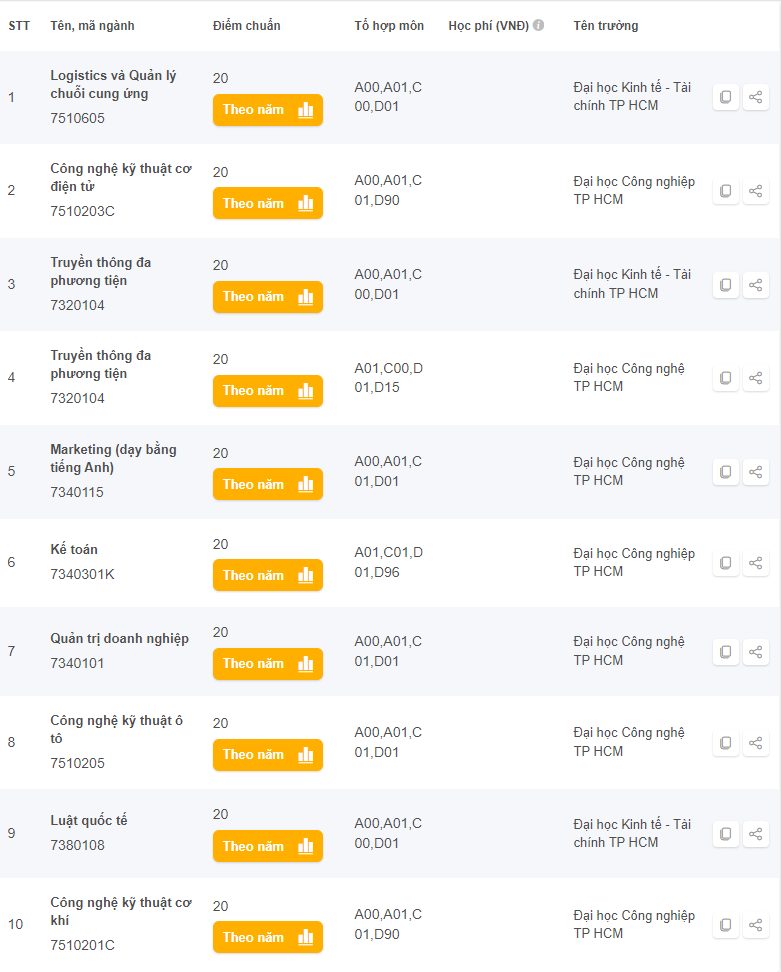The height and width of the screenshot is (972, 781).
Task: Share the Luật quốc tế row
Action: (756, 834)
